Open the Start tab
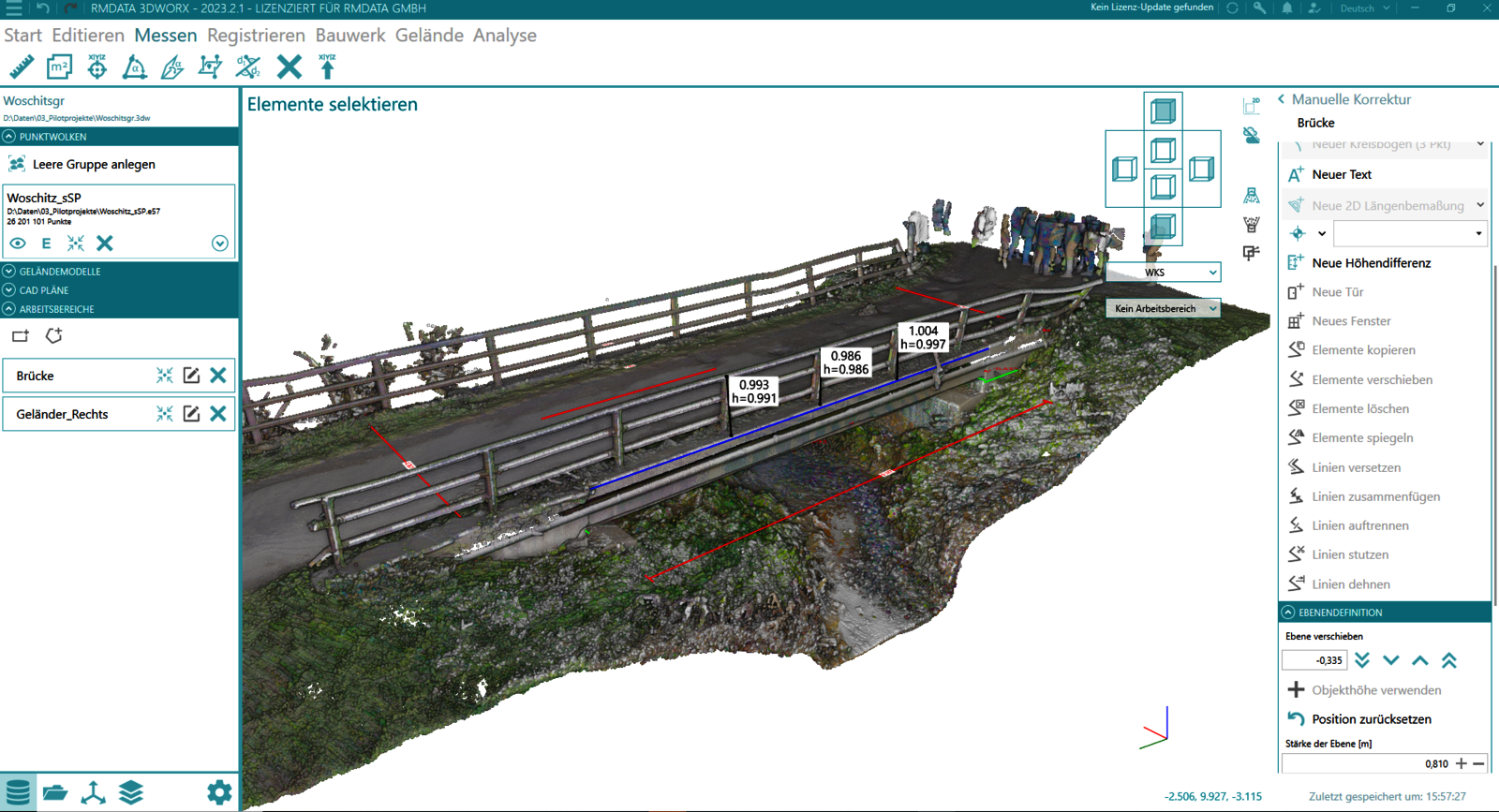 [x=22, y=36]
